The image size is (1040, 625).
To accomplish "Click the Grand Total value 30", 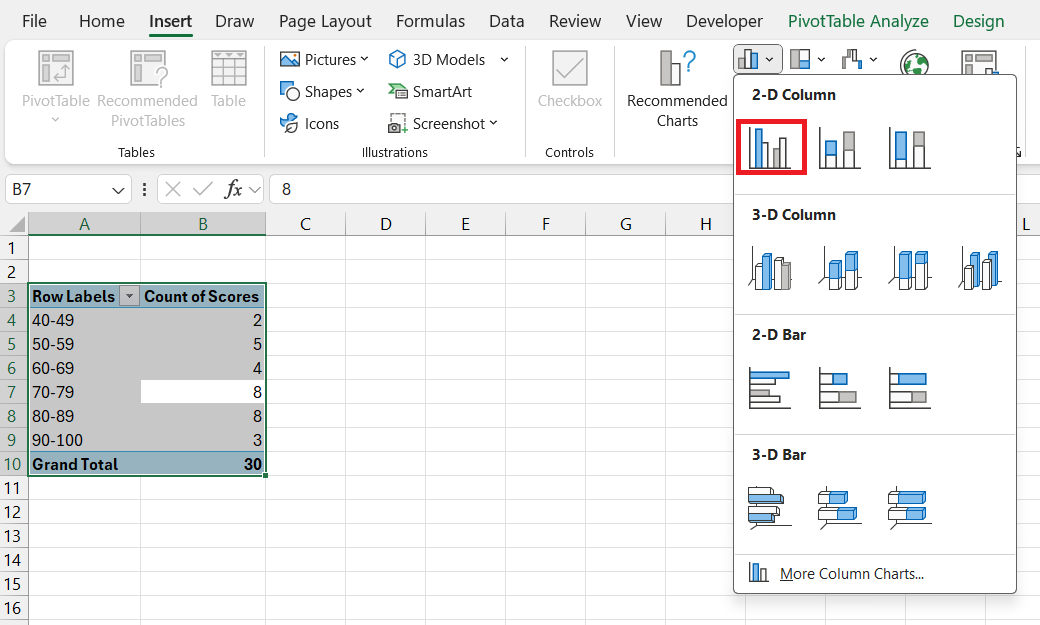I will click(x=202, y=464).
